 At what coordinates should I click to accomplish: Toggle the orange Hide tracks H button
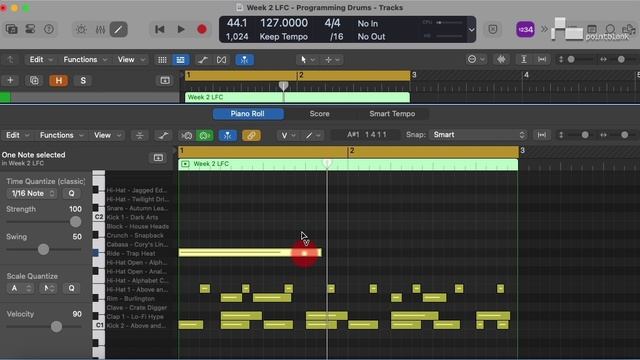pyautogui.click(x=58, y=80)
